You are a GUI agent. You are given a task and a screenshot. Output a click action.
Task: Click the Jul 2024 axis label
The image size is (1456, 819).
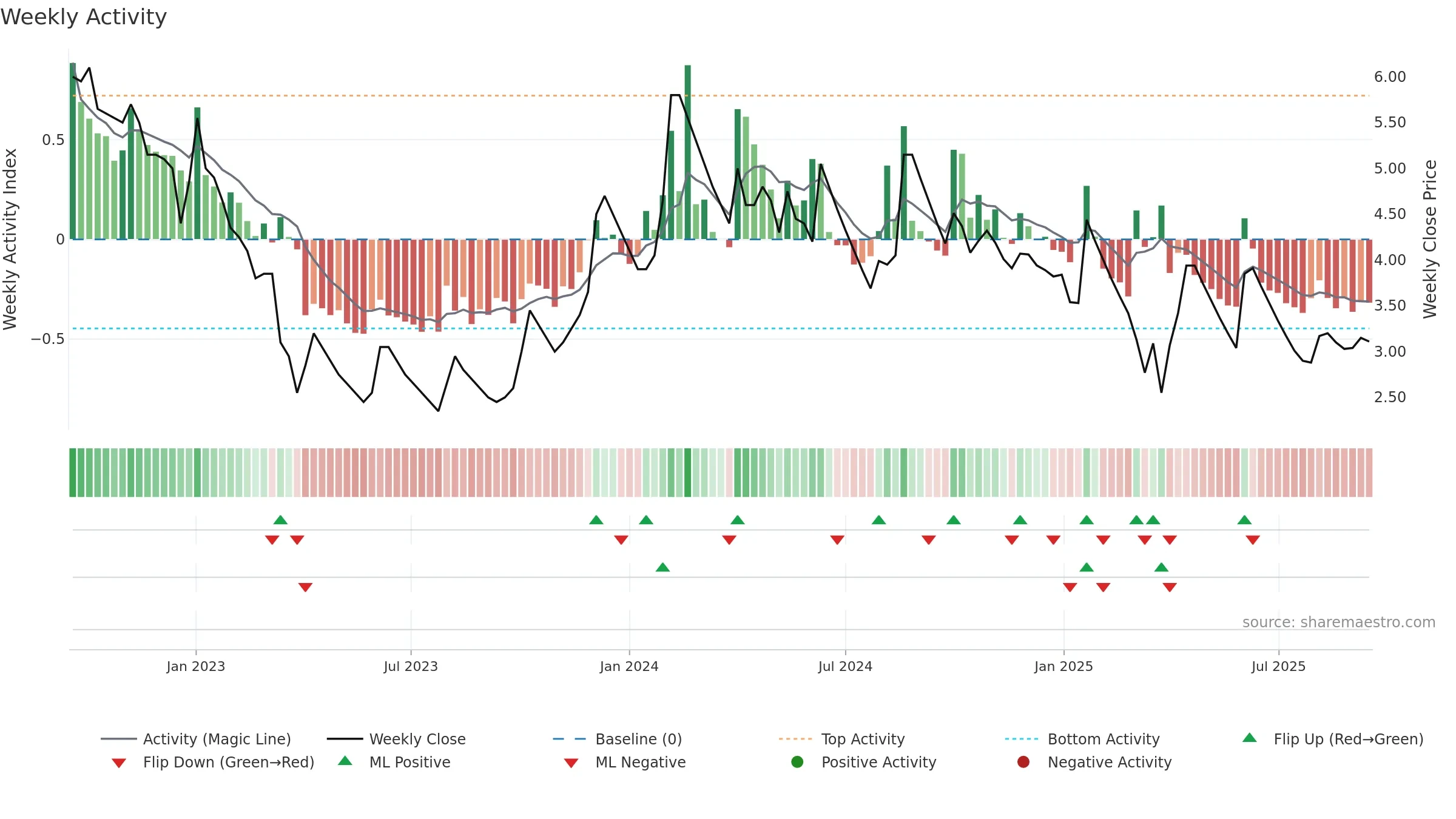pyautogui.click(x=845, y=666)
